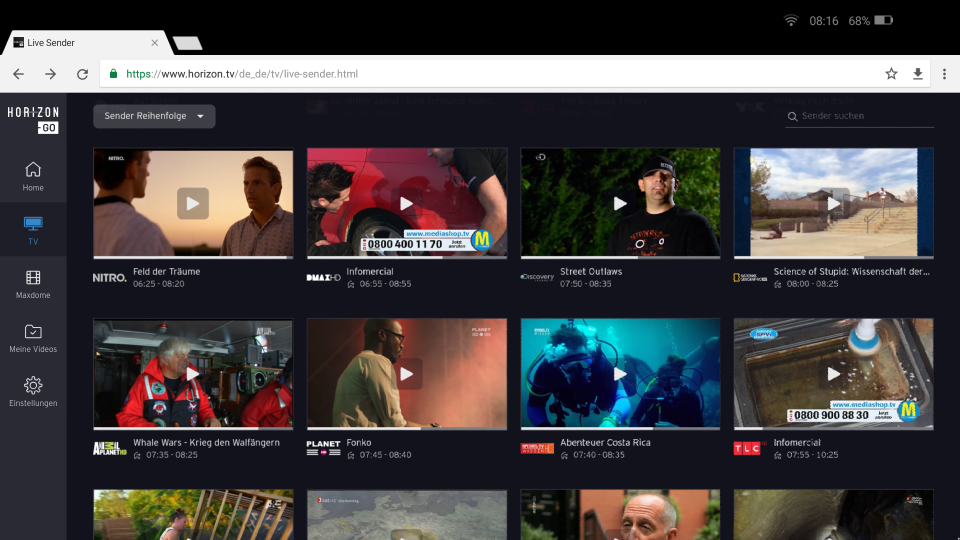This screenshot has height=540, width=960.
Task: Open Science of Stupid title link
Action: tap(851, 271)
